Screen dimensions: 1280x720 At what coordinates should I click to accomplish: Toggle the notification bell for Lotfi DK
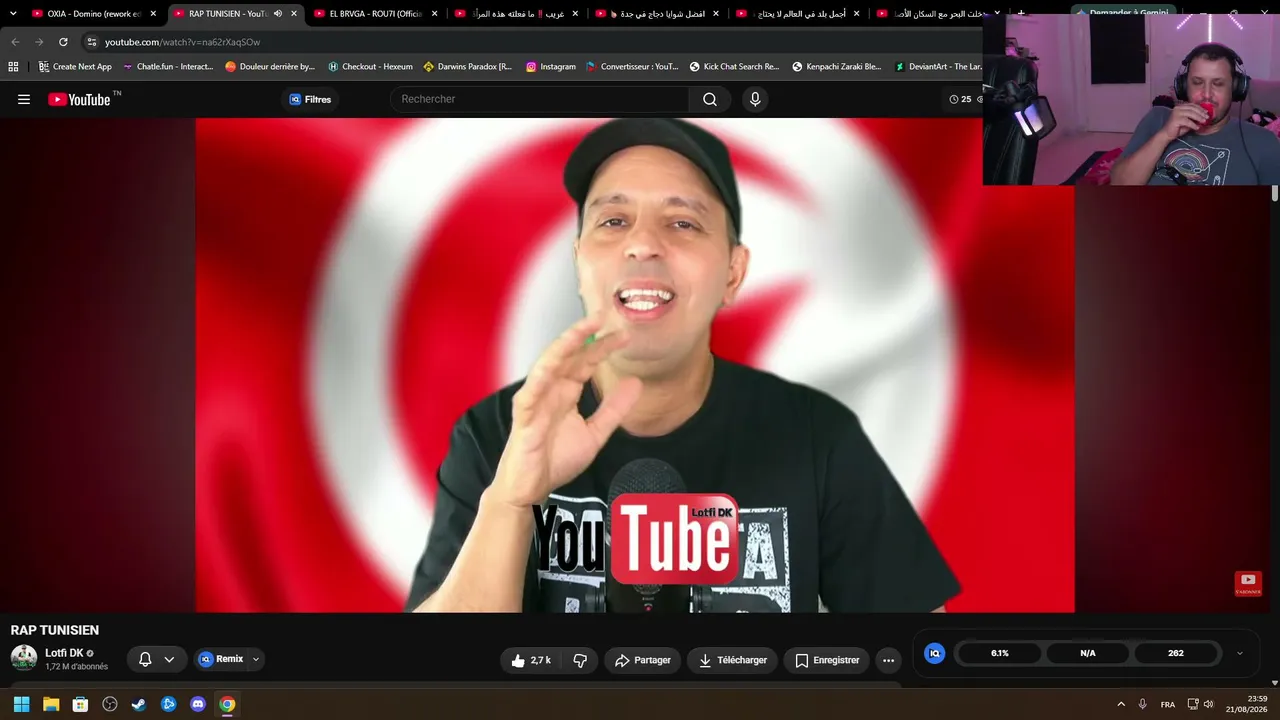pos(145,659)
